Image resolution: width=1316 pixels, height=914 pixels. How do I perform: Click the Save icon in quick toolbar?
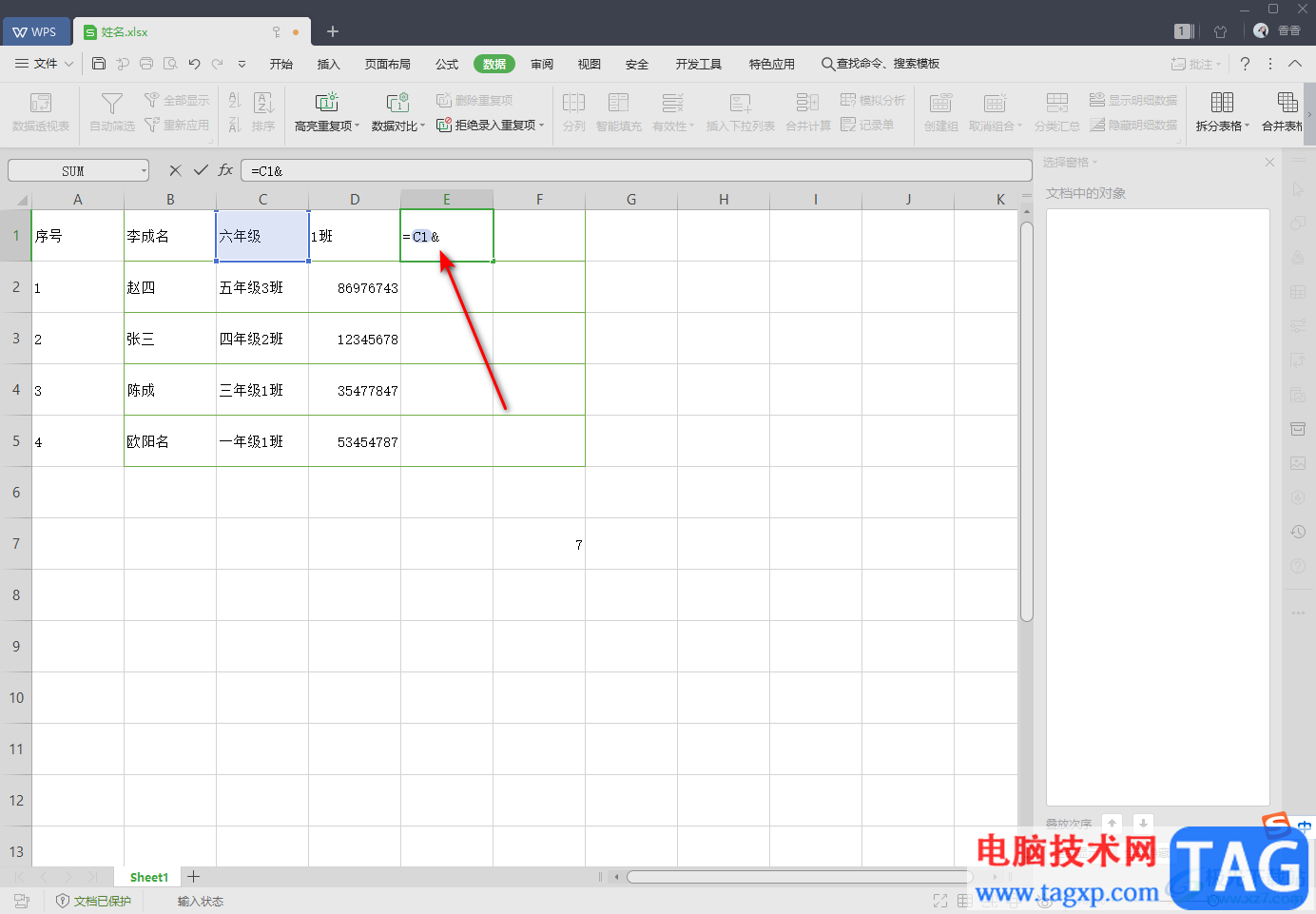point(99,64)
